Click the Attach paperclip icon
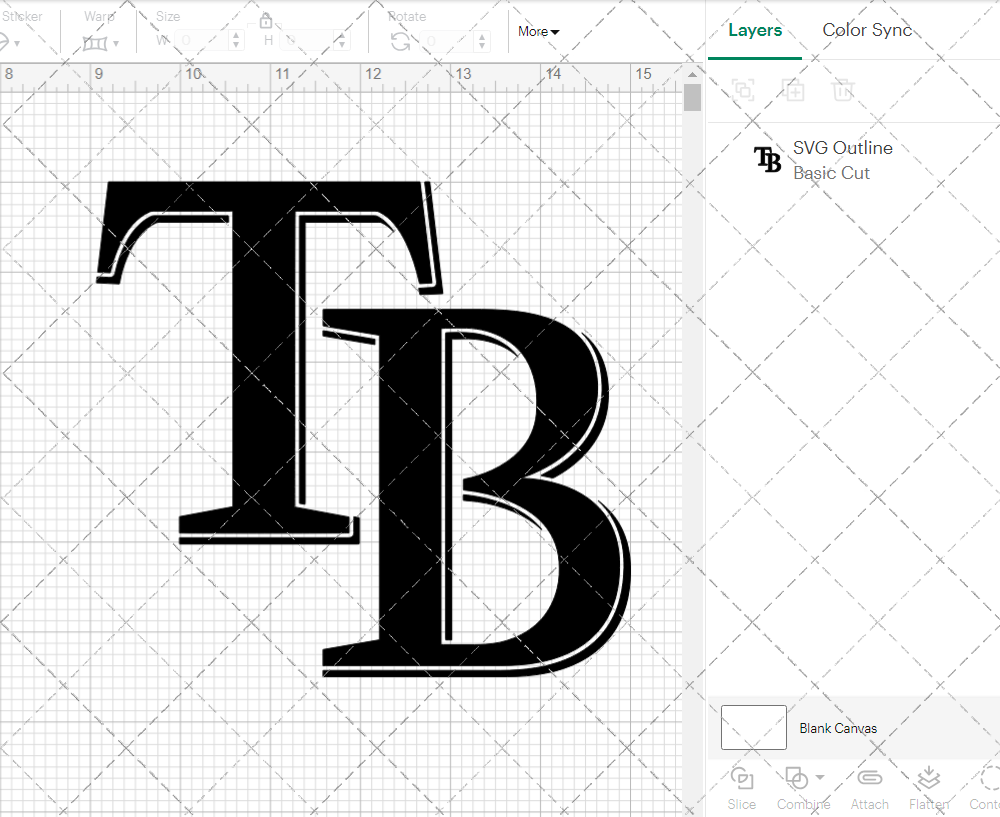Screen dimensions: 1000x817 (869, 779)
